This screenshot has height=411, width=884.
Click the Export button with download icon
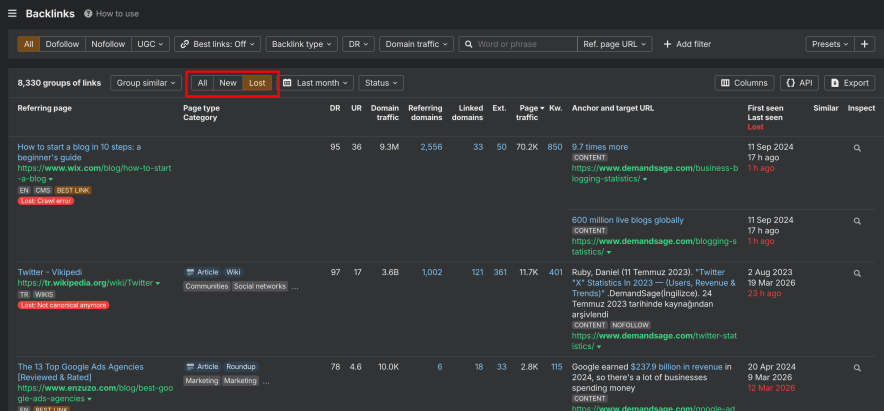pyautogui.click(x=849, y=83)
